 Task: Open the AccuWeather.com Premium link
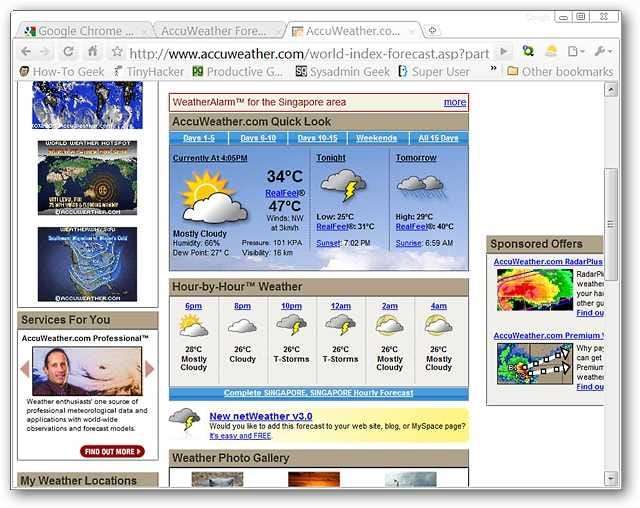(x=548, y=335)
